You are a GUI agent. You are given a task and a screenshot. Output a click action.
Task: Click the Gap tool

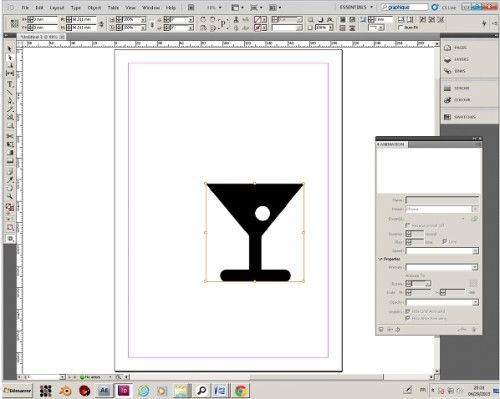click(10, 73)
